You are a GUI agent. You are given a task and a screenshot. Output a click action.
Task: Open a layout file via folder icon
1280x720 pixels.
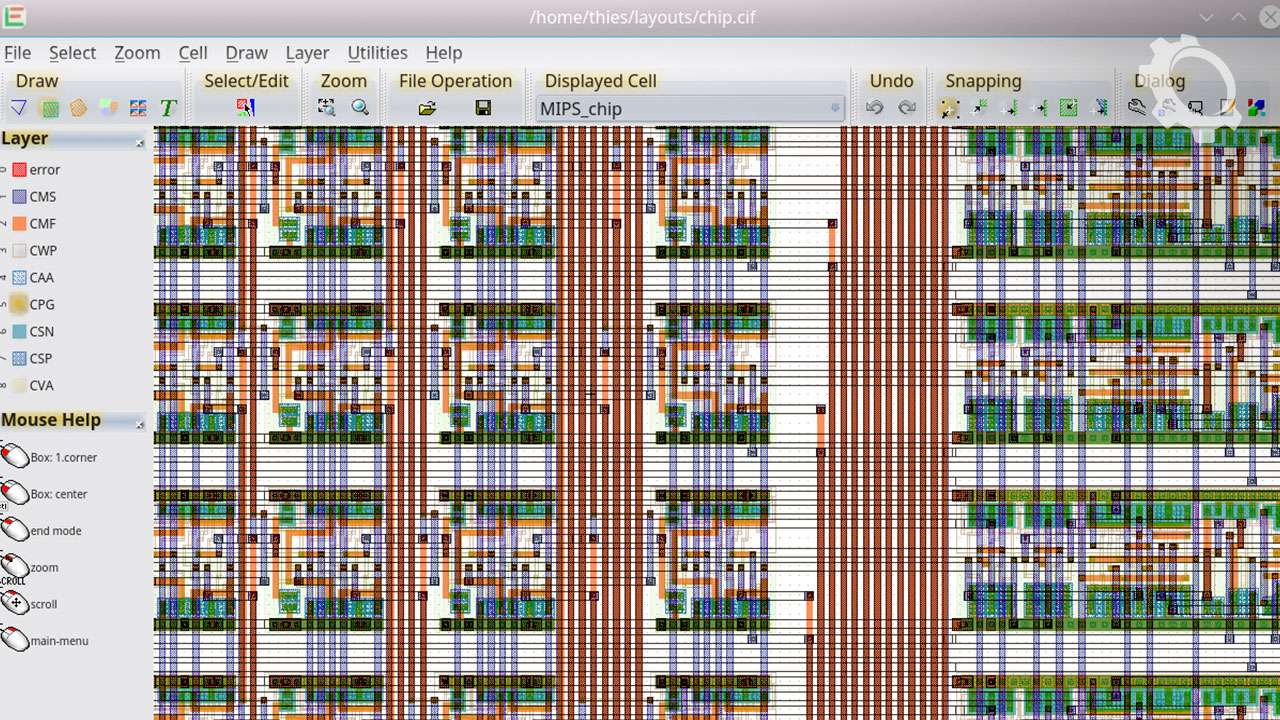[427, 108]
